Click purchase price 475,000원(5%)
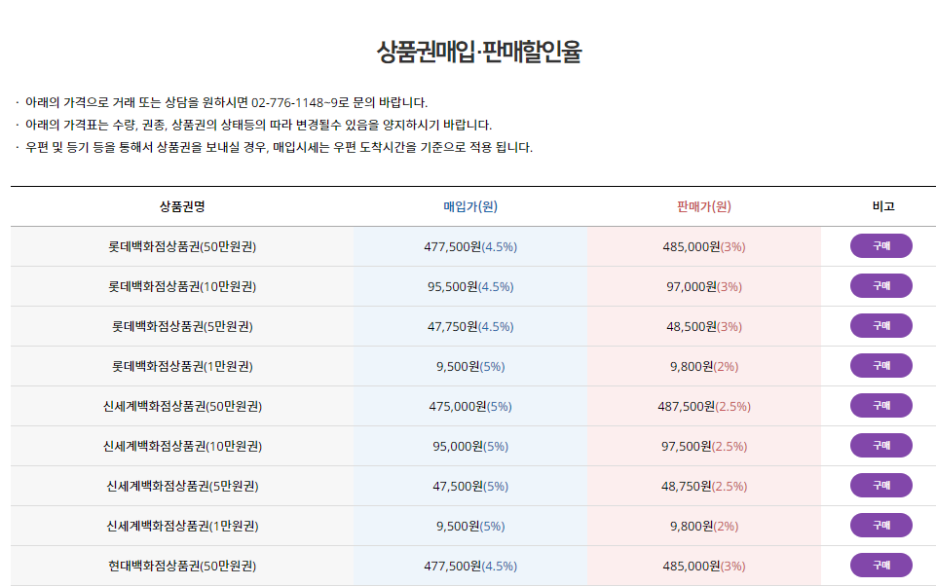The image size is (936, 586). [470, 406]
